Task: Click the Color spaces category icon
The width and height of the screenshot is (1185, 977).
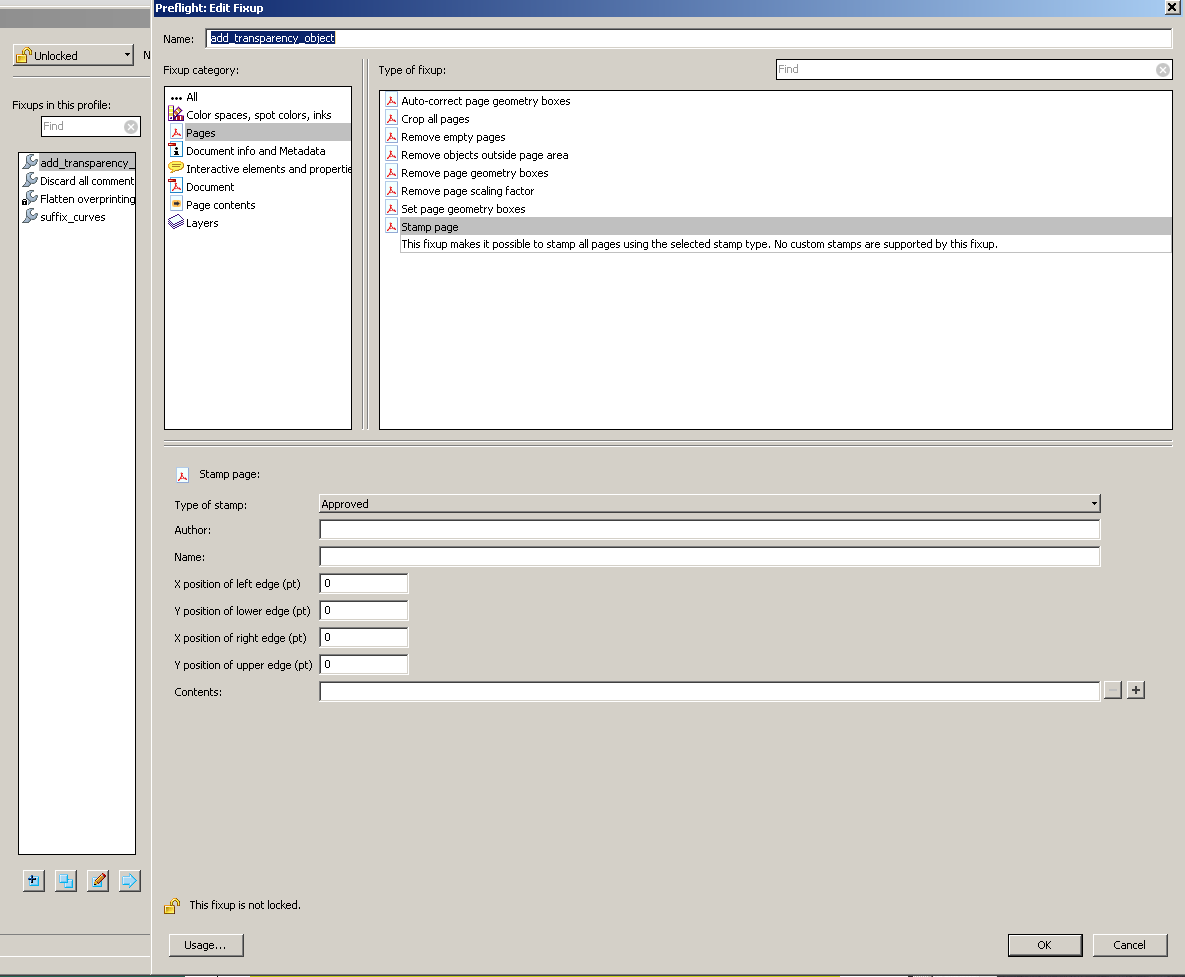Action: point(175,114)
